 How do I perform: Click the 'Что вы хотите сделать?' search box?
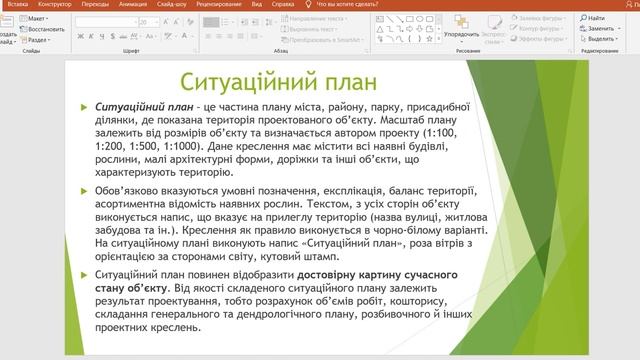click(347, 4)
